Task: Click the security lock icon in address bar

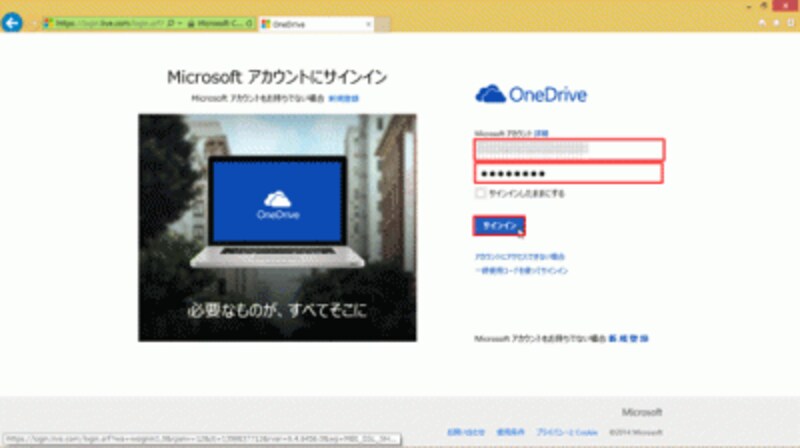Action: click(x=191, y=23)
